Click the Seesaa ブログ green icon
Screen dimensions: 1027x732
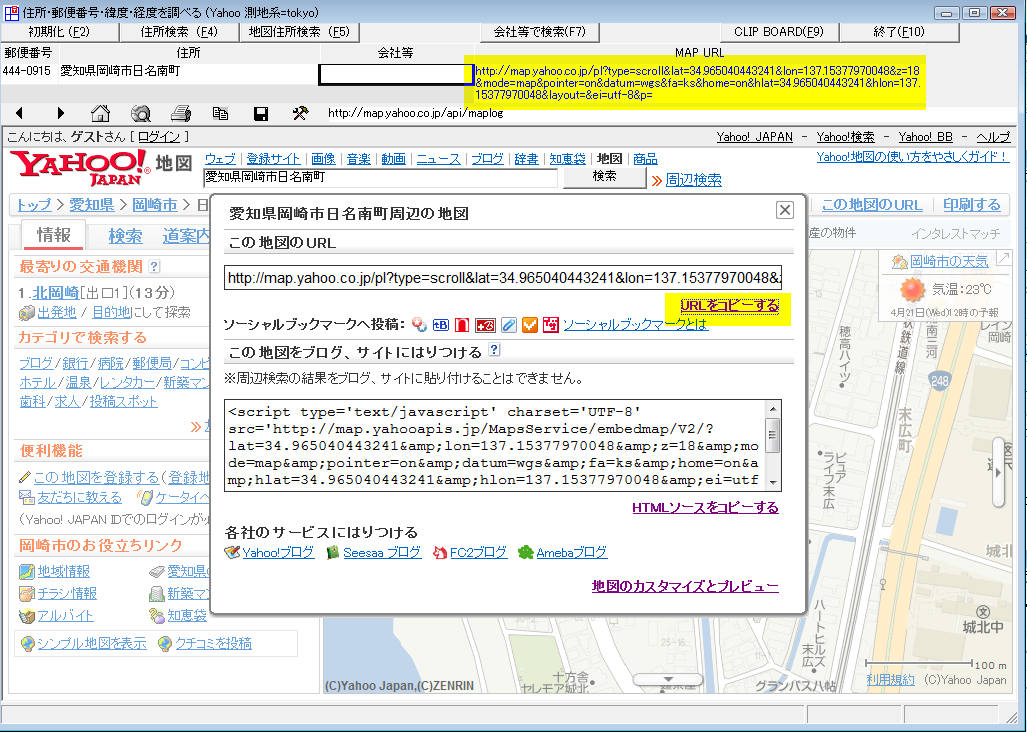click(333, 553)
